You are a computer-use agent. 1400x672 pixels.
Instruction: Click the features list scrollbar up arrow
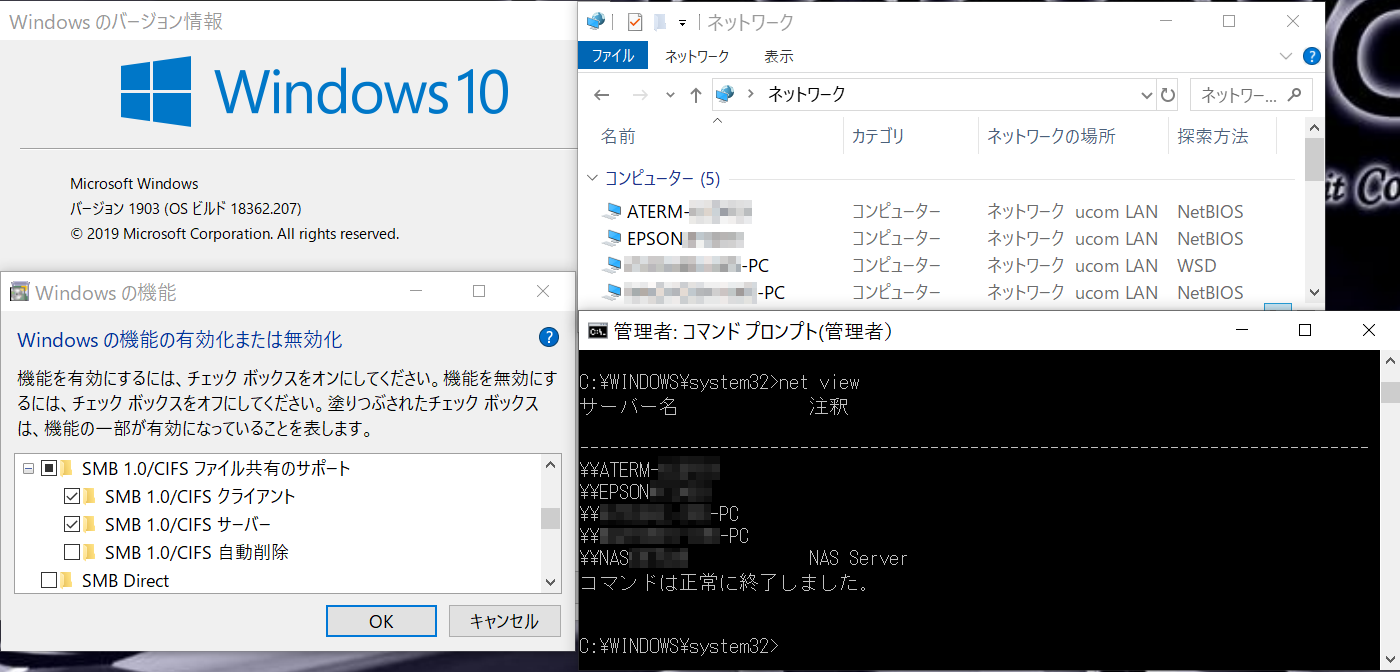click(550, 465)
